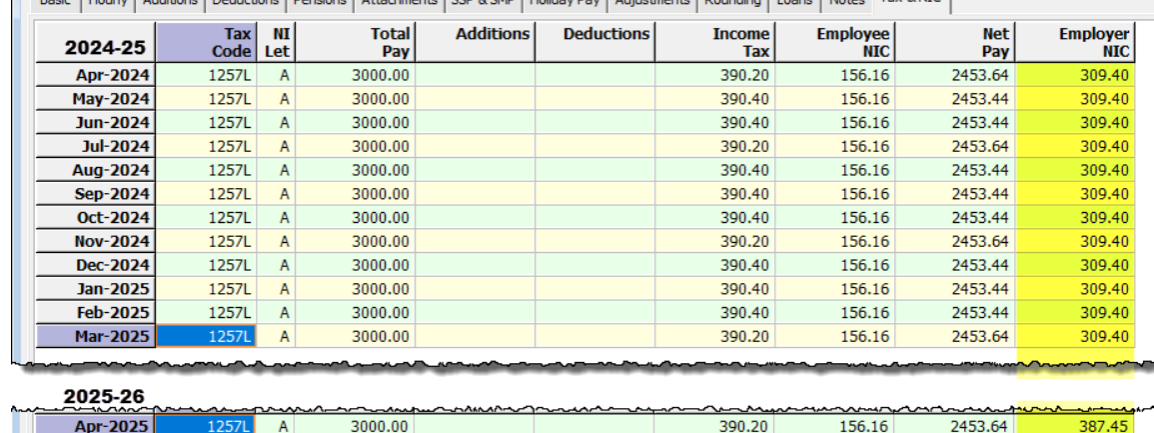Select the highlighted Mar-2025 row header
The width and height of the screenshot is (1154, 433).
tap(96, 336)
